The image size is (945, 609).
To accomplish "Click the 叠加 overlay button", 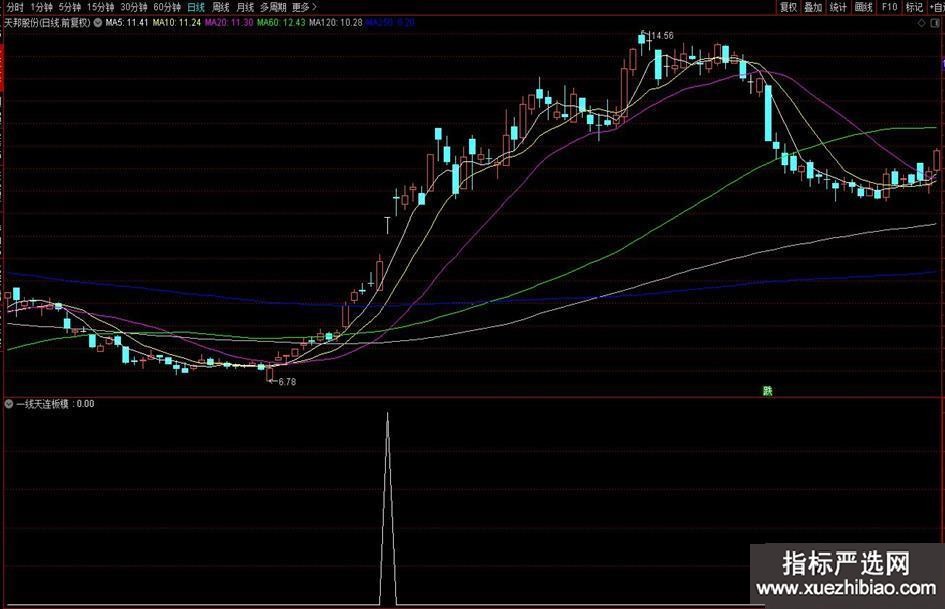I will click(813, 7).
